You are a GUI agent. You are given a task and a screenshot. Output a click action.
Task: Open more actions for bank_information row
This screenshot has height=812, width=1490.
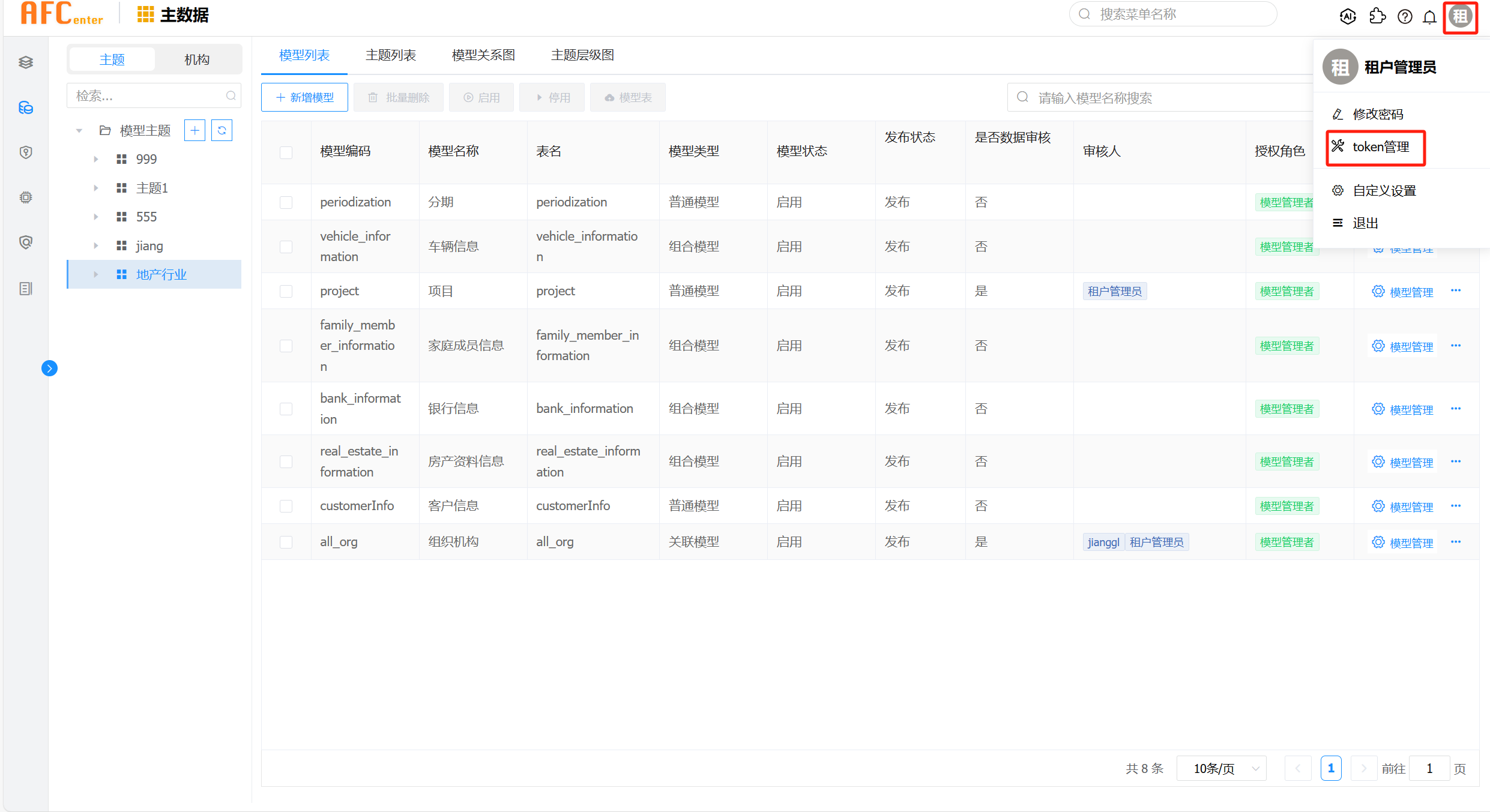click(x=1456, y=409)
